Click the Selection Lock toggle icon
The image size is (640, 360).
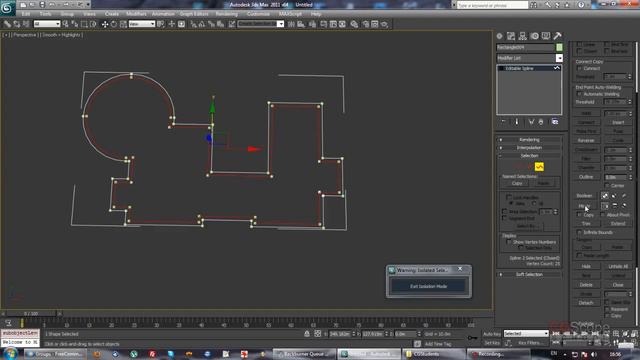pyautogui.click(x=307, y=333)
